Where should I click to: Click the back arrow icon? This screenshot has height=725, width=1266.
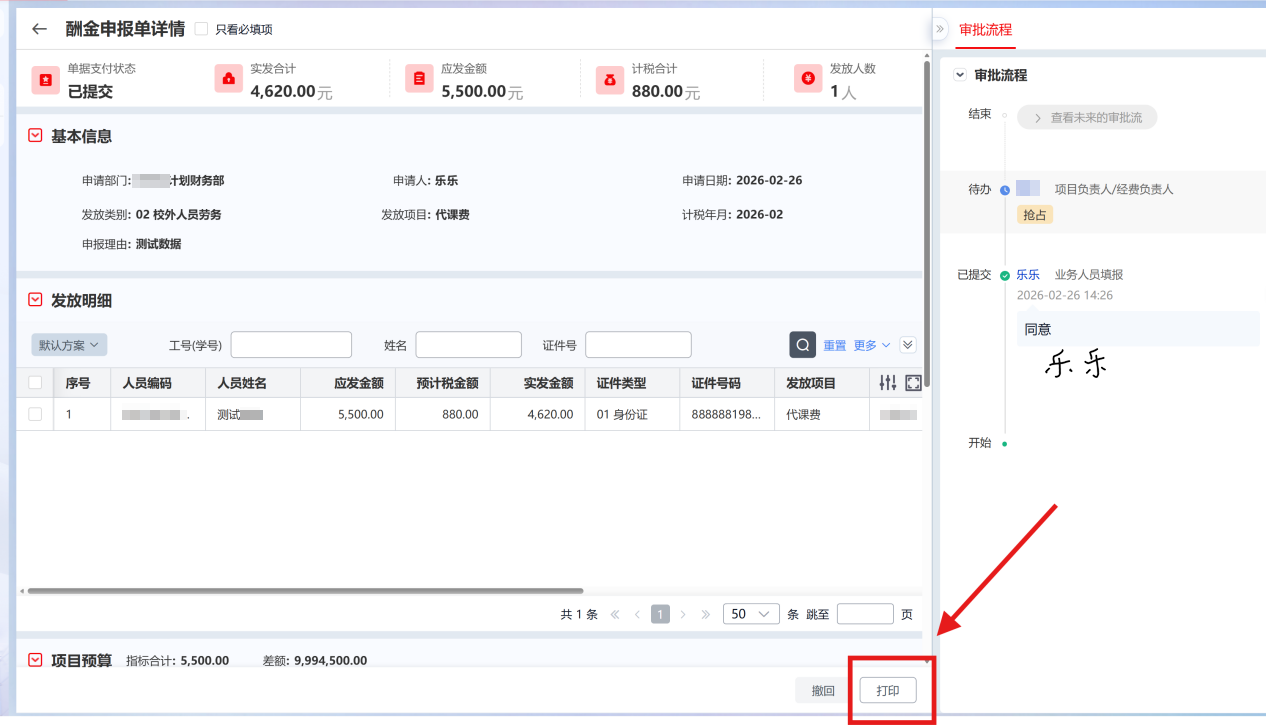click(39, 29)
